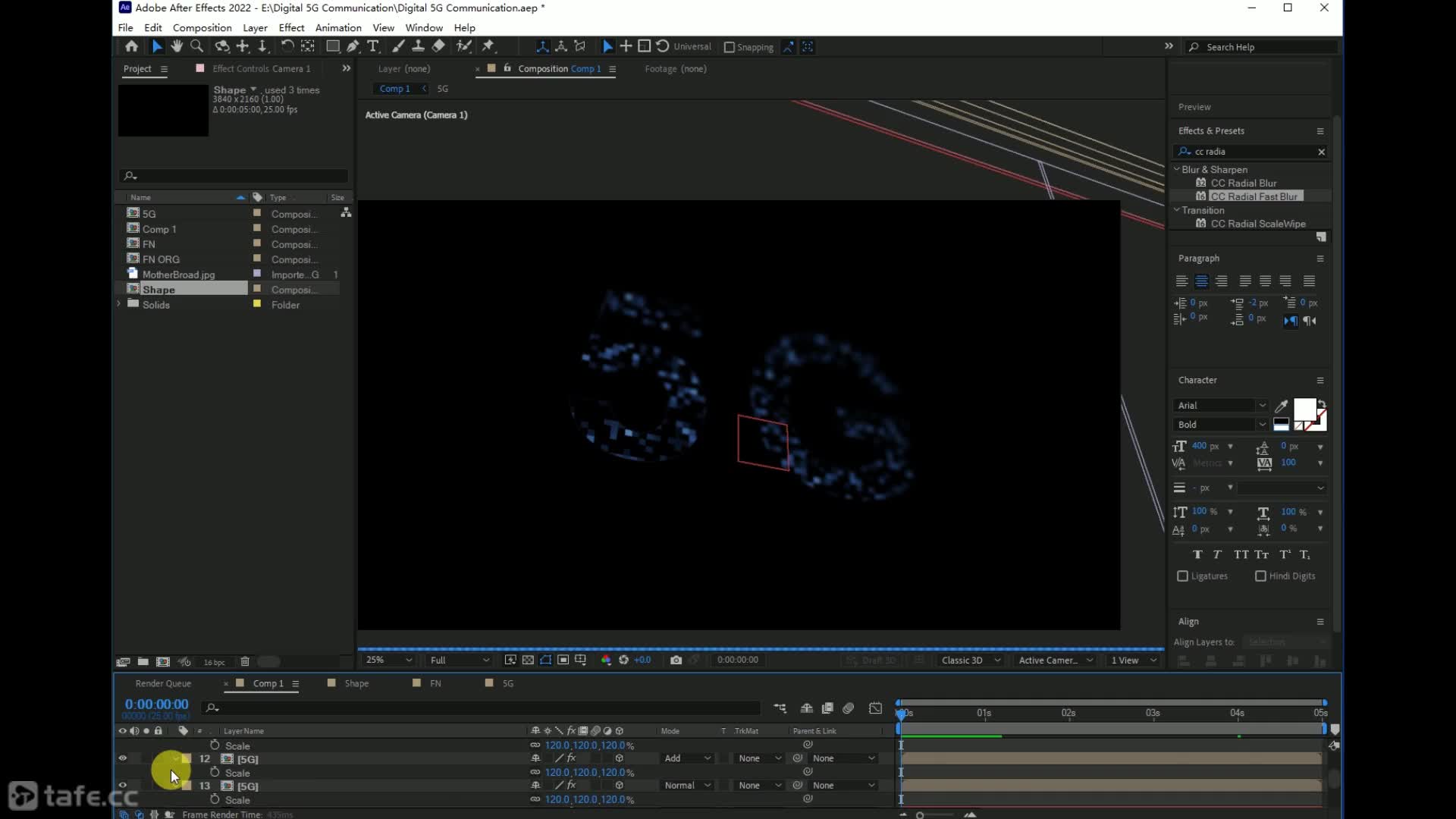Toggle the Graph Editor icon in timeline

pyautogui.click(x=875, y=708)
